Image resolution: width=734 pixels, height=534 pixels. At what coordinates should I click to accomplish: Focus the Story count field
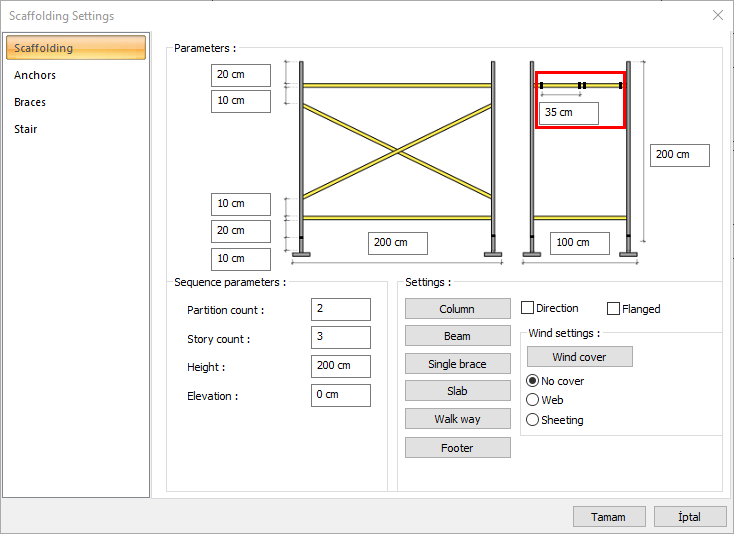click(340, 338)
